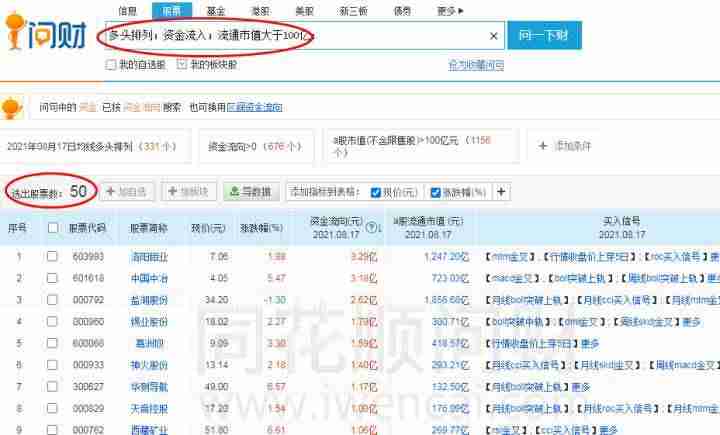Click the 问一下财 search button

(x=544, y=35)
